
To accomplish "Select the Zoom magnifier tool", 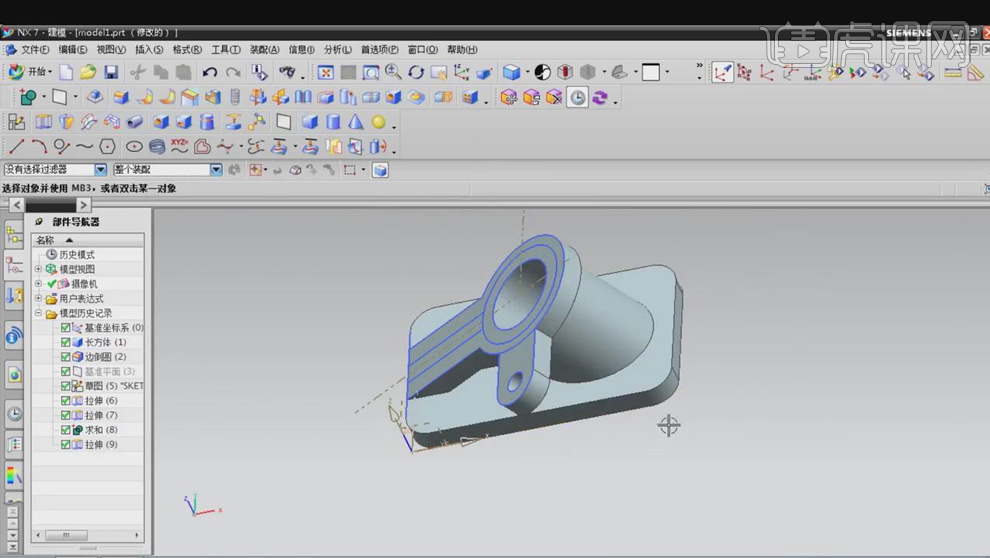I will click(393, 72).
